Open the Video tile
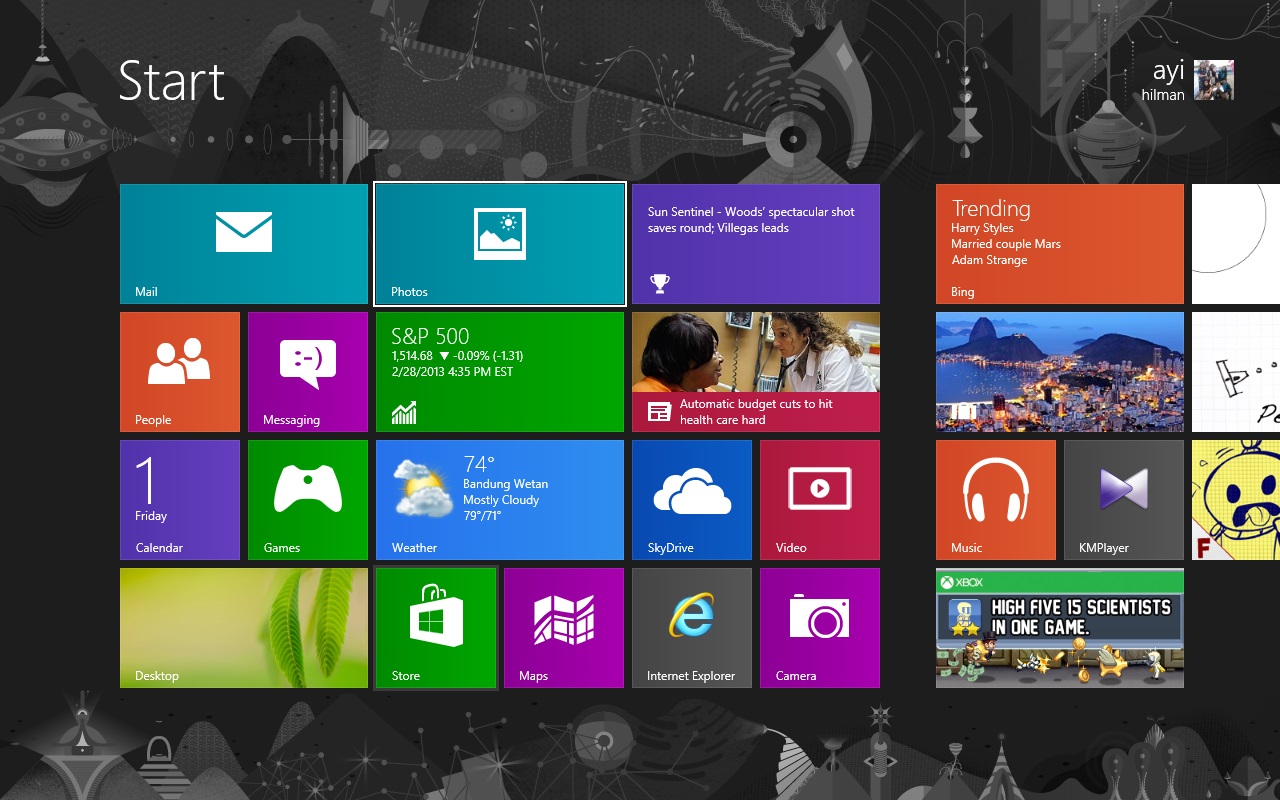This screenshot has height=800, width=1280. tap(820, 500)
